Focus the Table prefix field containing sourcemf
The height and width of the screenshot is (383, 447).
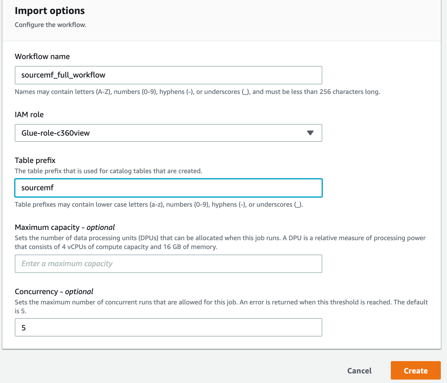point(168,188)
